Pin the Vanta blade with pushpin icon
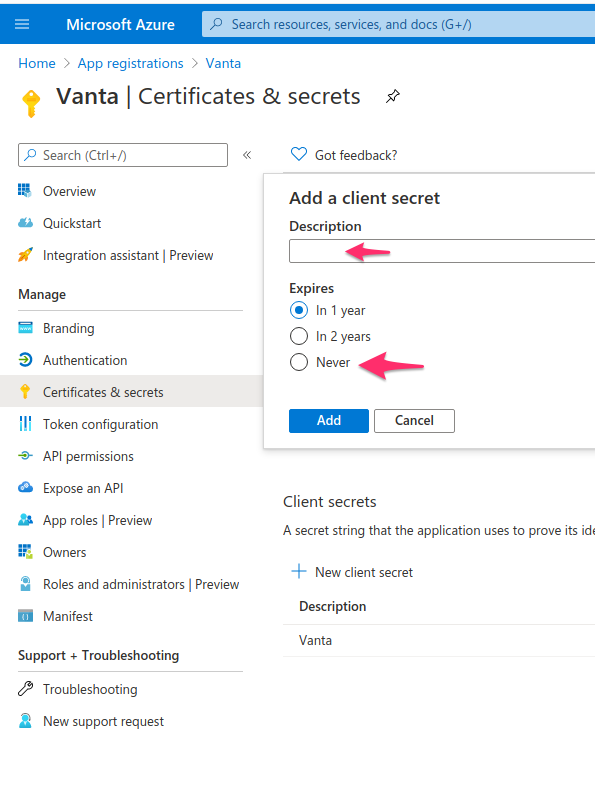Image resolution: width=595 pixels, height=799 pixels. [x=392, y=96]
